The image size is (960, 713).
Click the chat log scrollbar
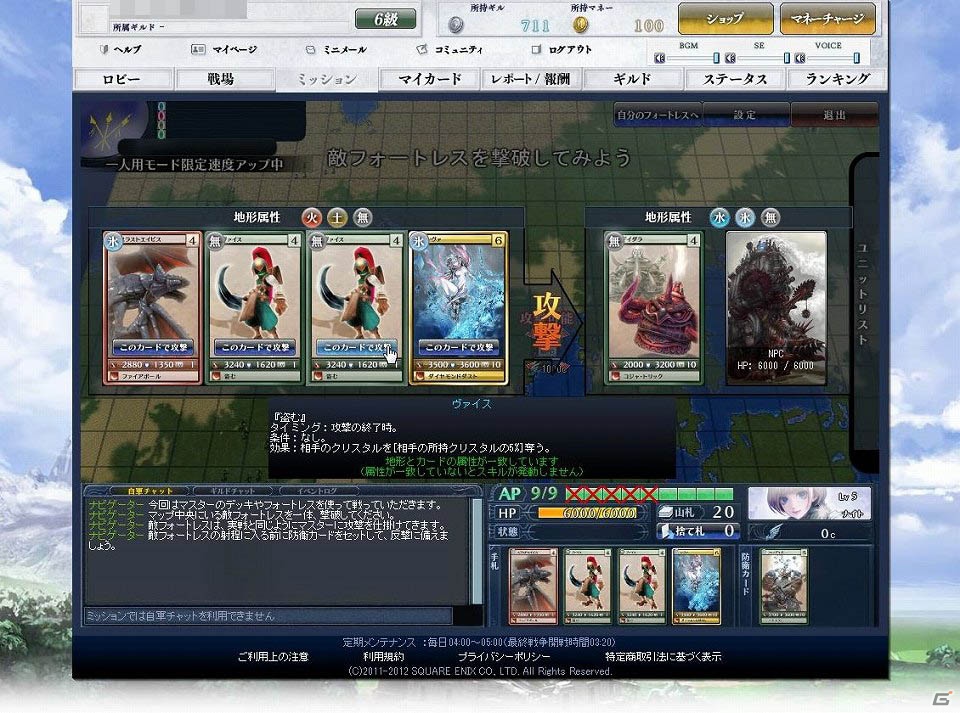coord(476,551)
